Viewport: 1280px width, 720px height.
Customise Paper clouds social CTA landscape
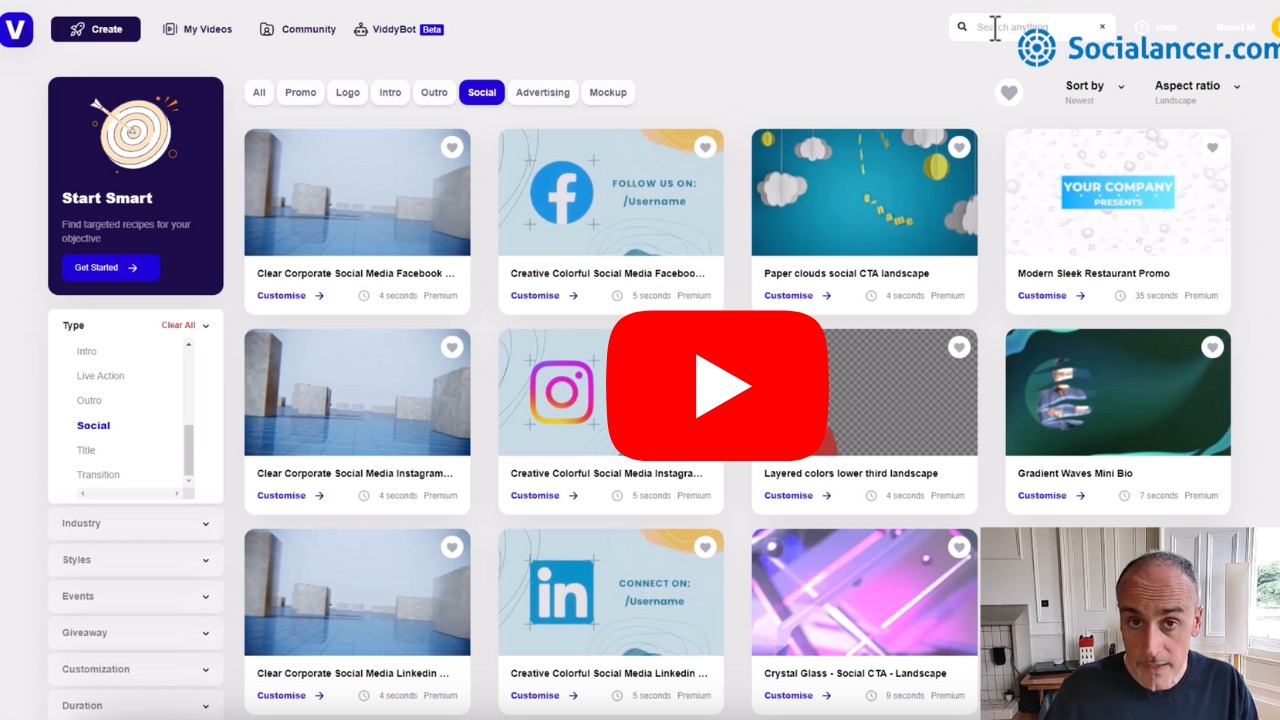click(x=798, y=295)
